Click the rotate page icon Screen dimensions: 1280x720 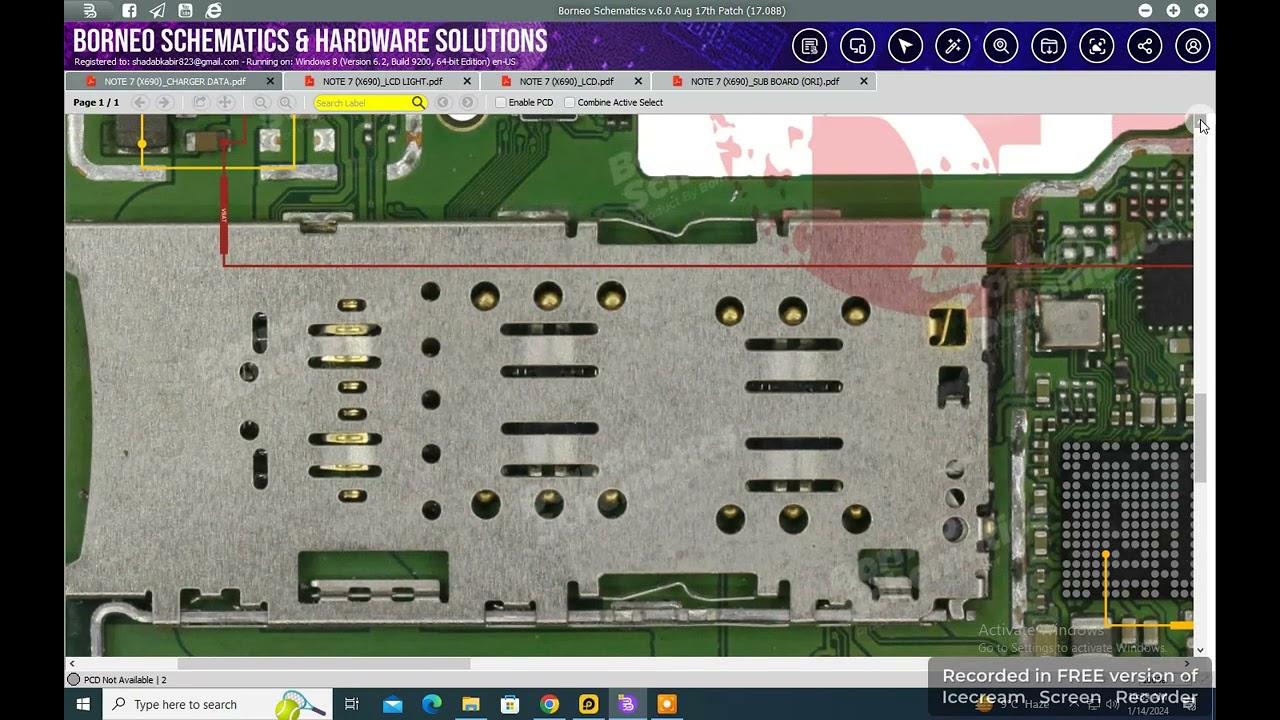(200, 102)
